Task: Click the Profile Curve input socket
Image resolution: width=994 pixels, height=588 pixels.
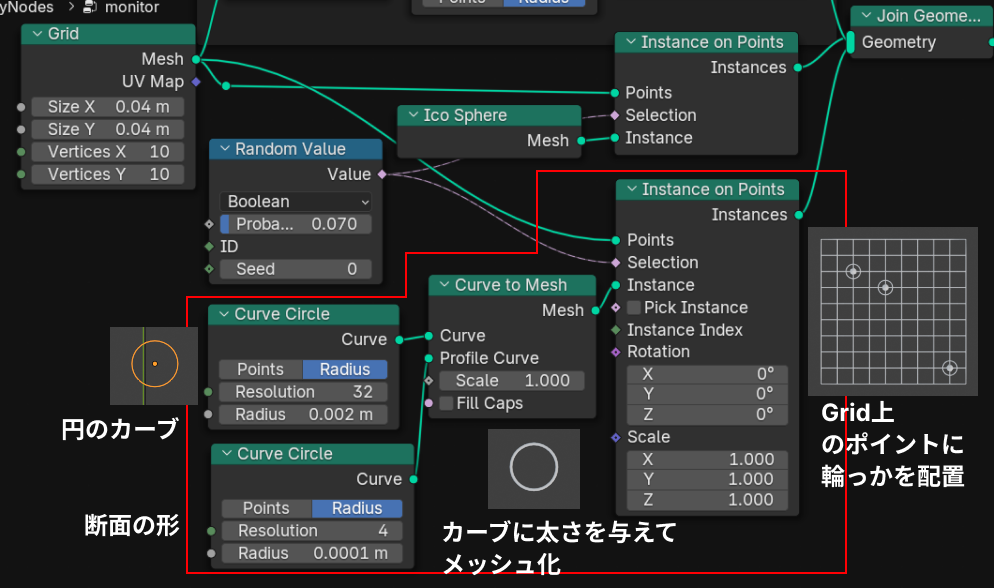Action: (x=429, y=358)
